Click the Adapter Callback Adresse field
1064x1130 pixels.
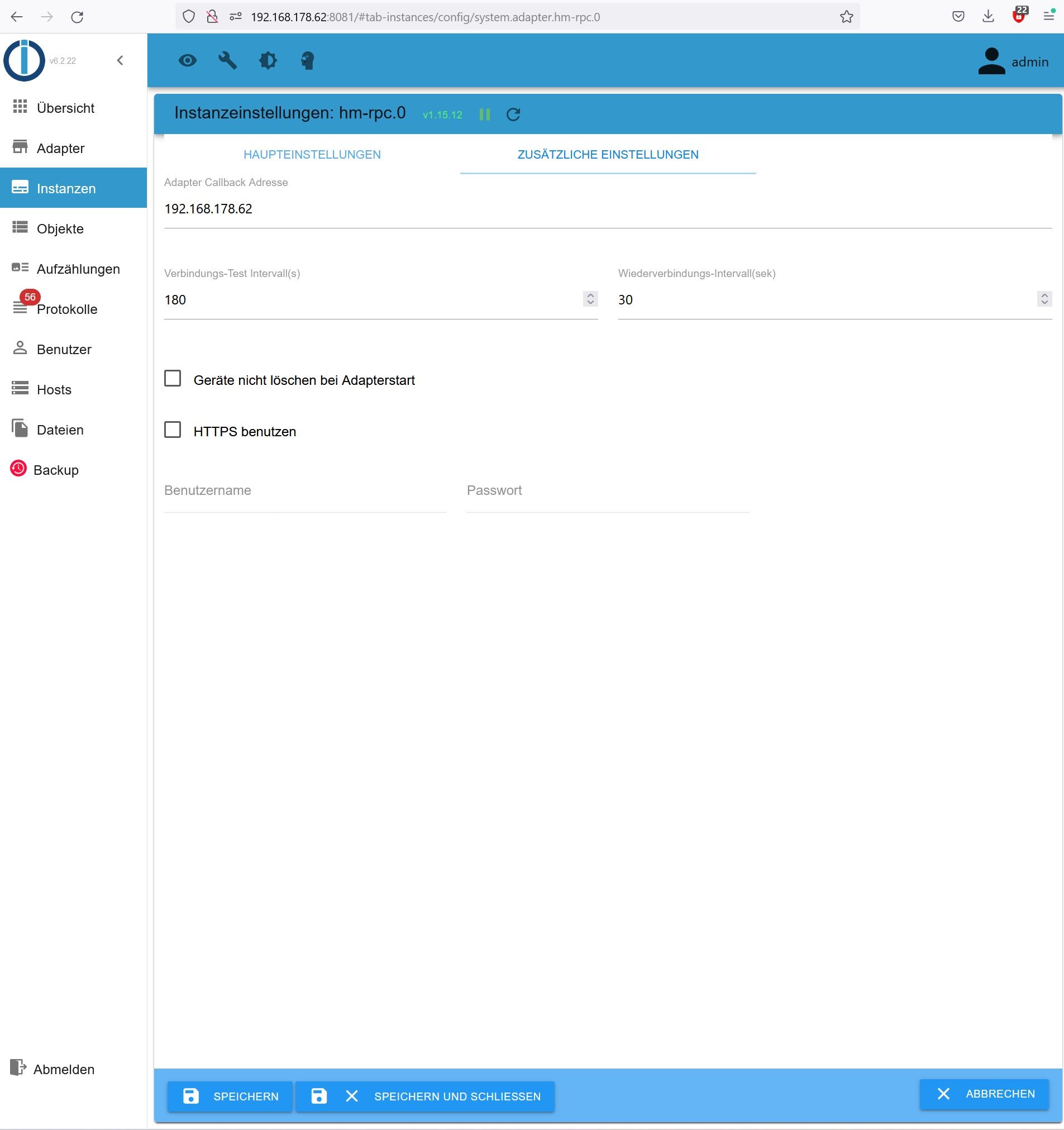608,209
